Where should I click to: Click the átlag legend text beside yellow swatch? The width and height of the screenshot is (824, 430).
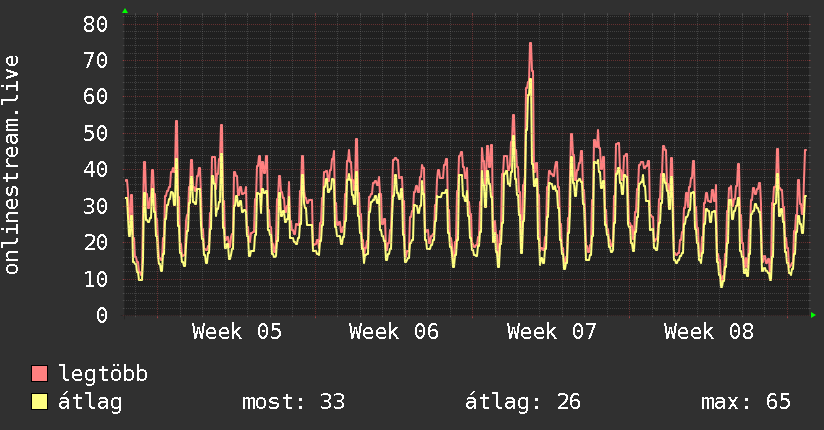pos(91,402)
